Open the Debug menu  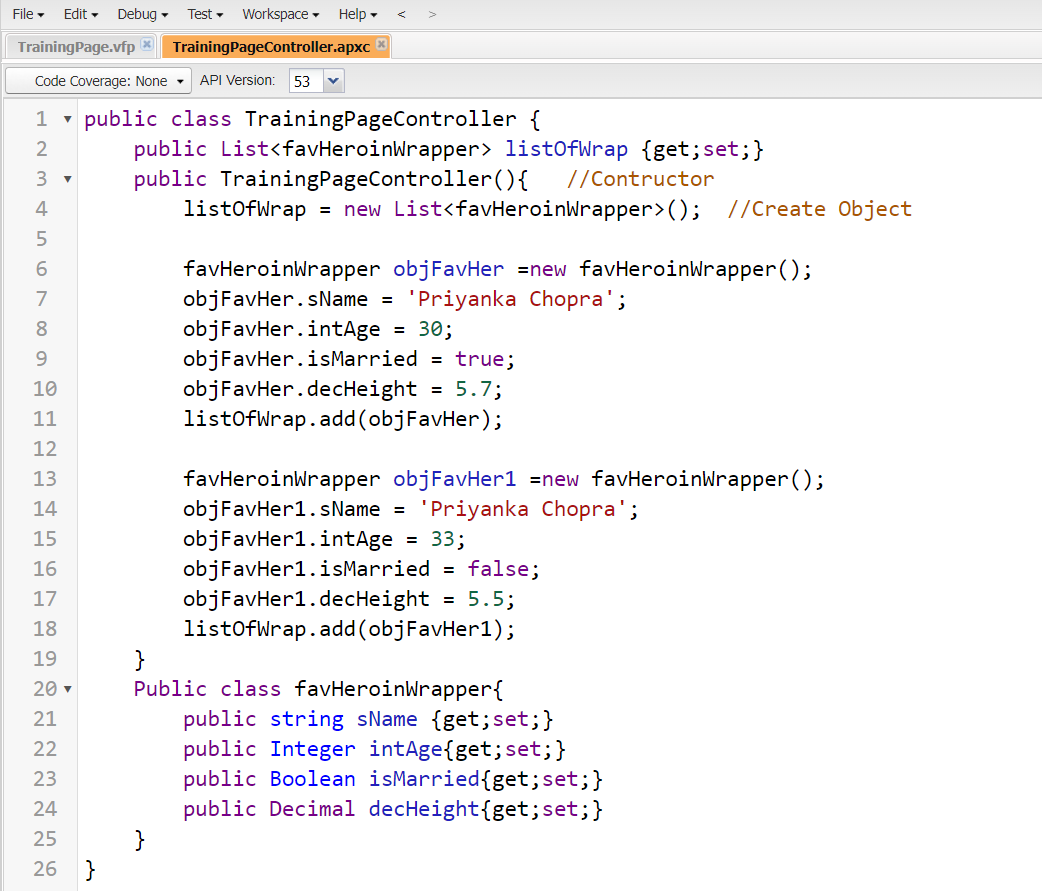142,15
